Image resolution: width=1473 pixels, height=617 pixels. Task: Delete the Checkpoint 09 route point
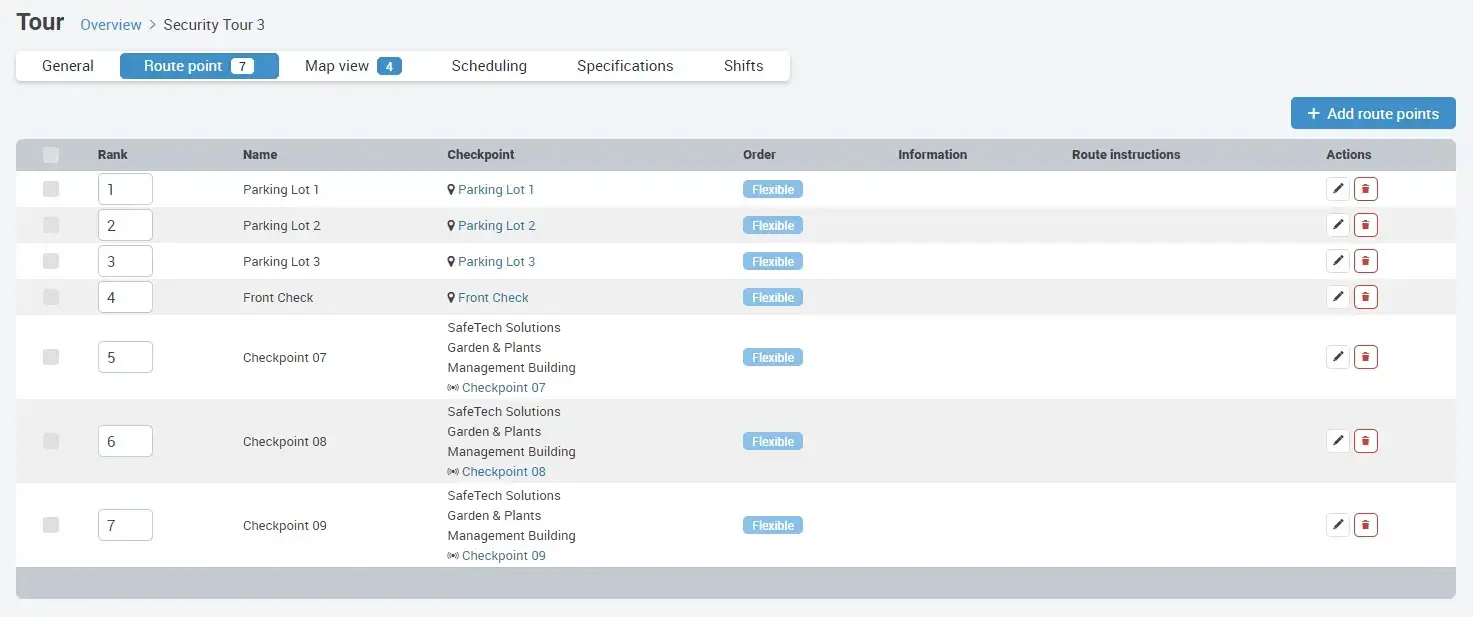point(1365,525)
